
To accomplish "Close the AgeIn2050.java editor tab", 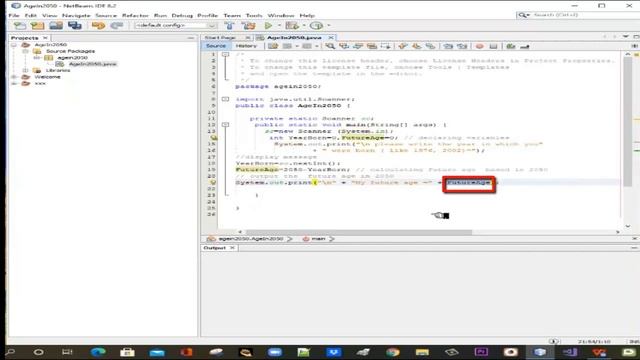I will pyautogui.click(x=331, y=38).
